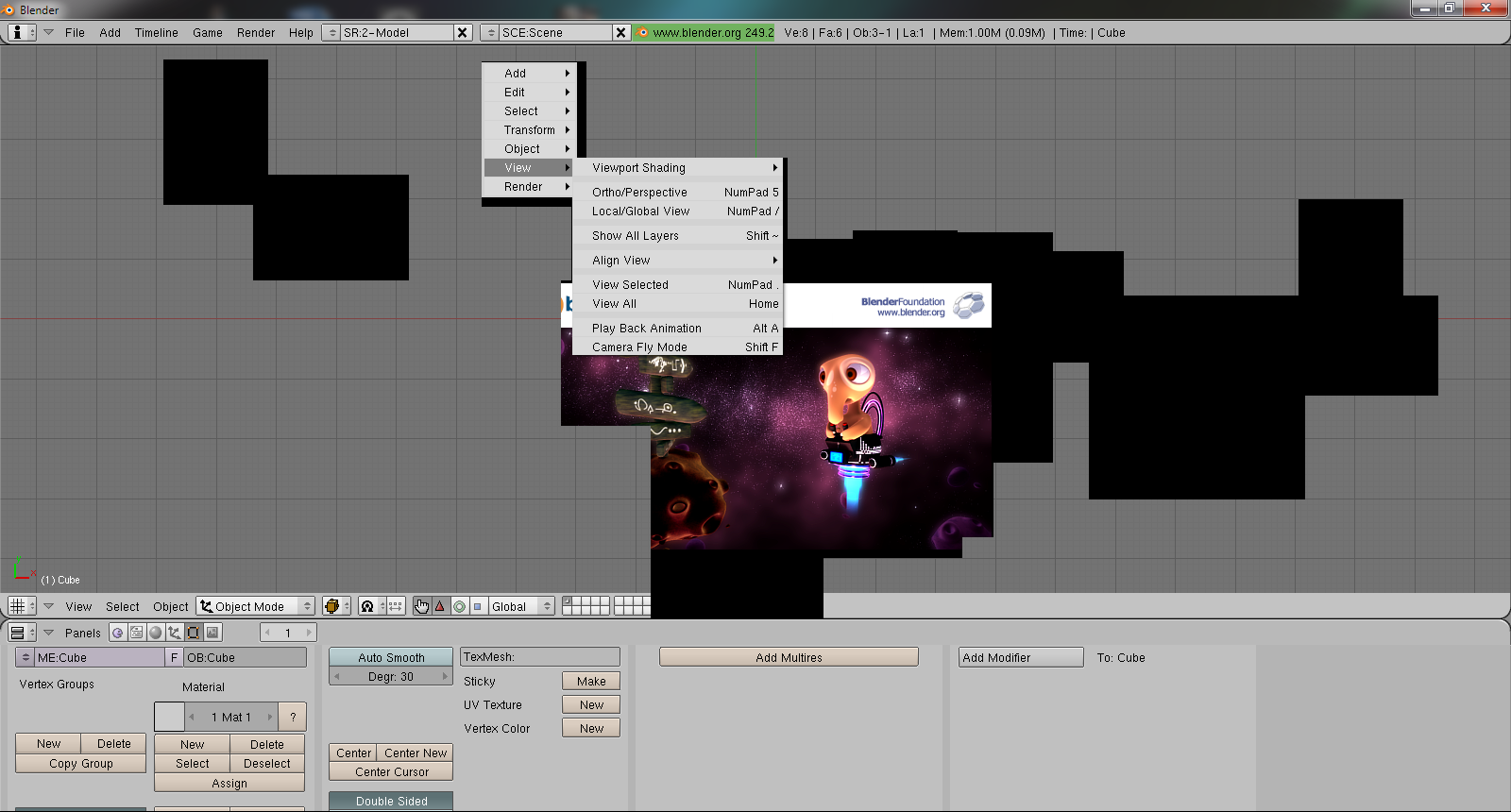Browse screens with SR arrows icon
Viewport: 1511px width, 812px height.
point(331,32)
